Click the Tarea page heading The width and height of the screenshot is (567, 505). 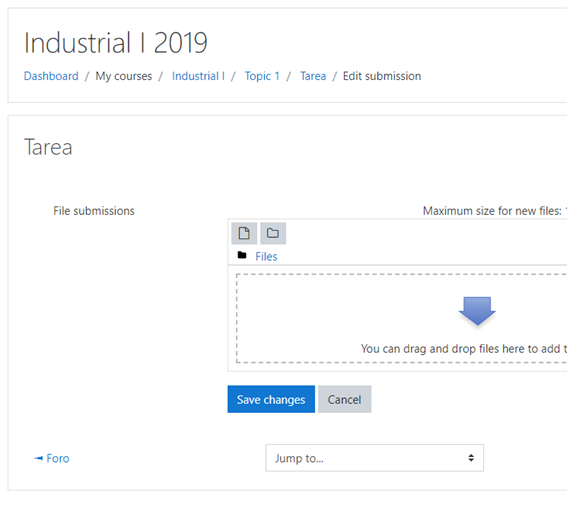pyautogui.click(x=48, y=147)
